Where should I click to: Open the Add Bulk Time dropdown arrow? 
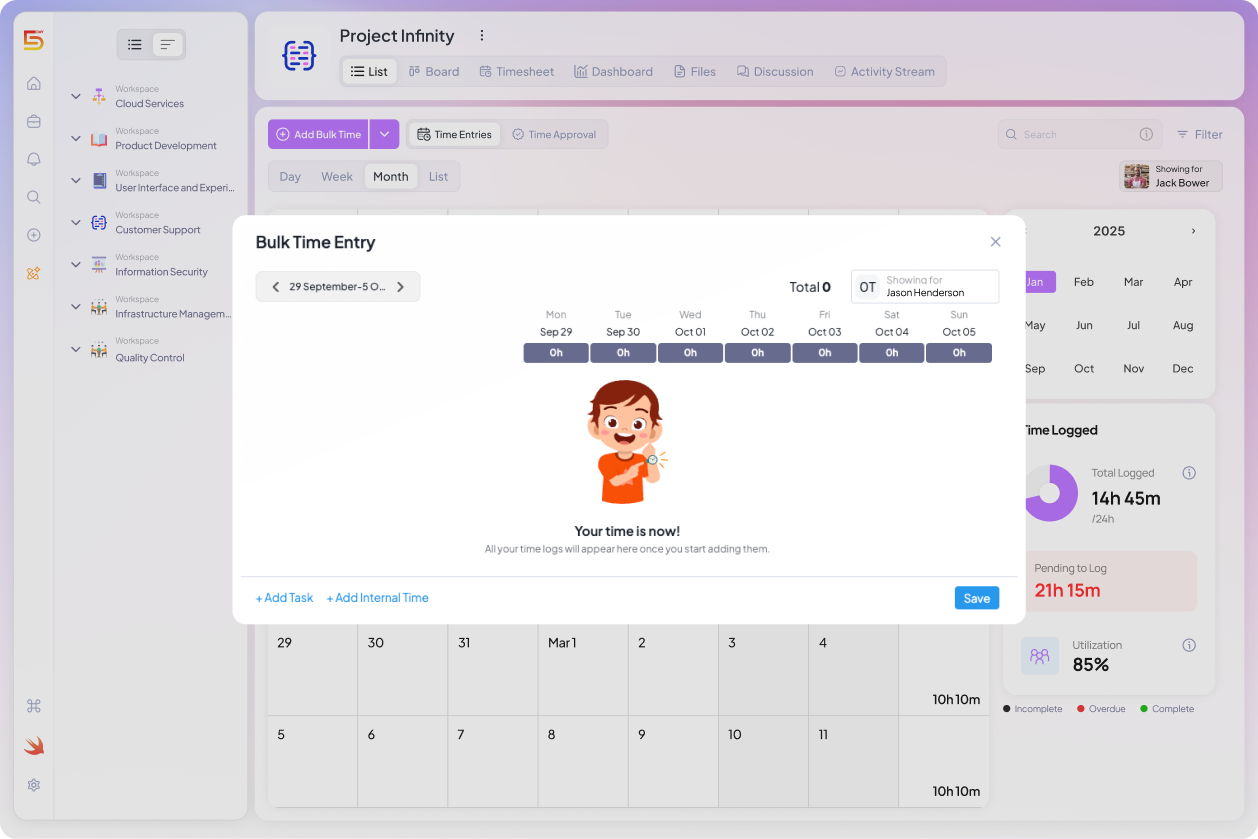[x=384, y=135]
